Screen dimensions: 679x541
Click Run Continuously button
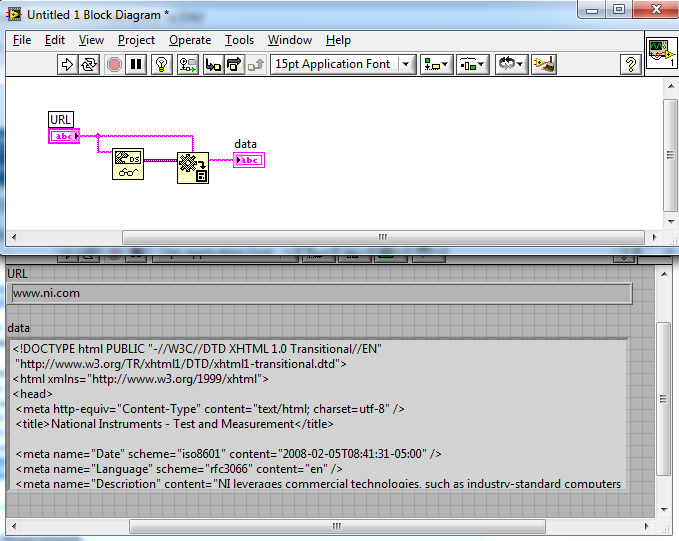click(89, 65)
